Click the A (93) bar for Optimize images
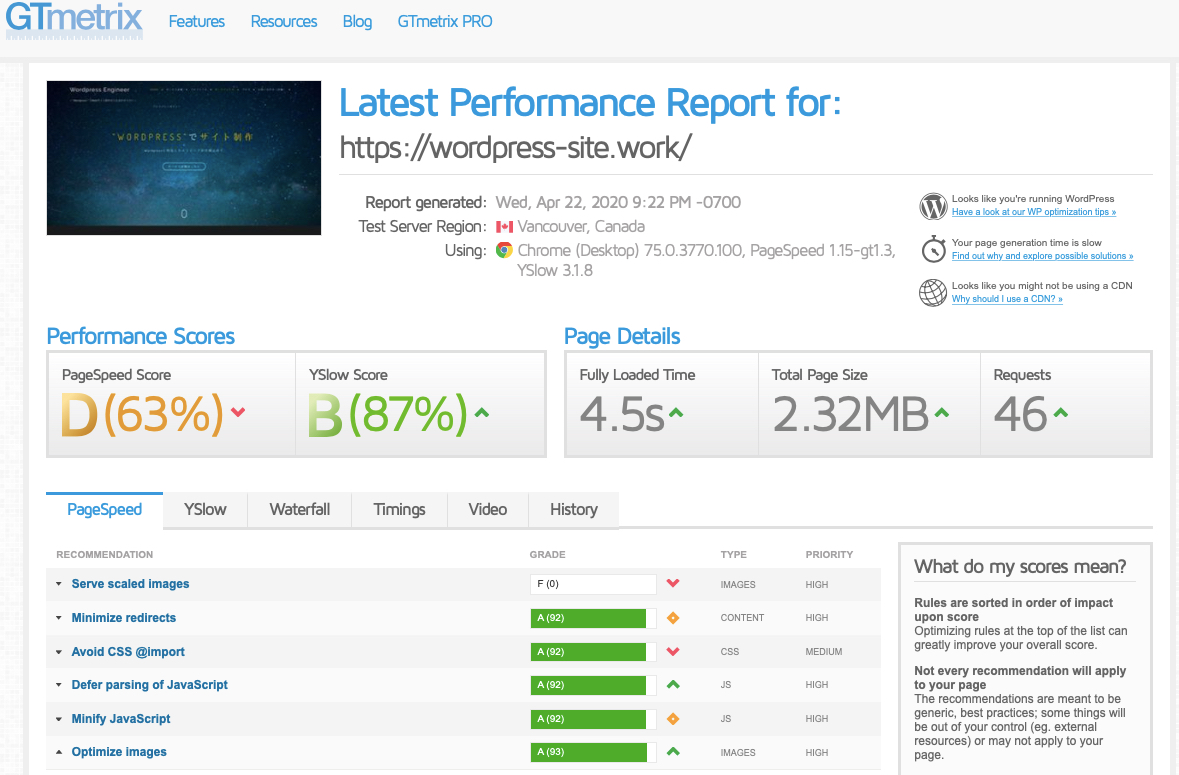1179x775 pixels. click(x=593, y=752)
